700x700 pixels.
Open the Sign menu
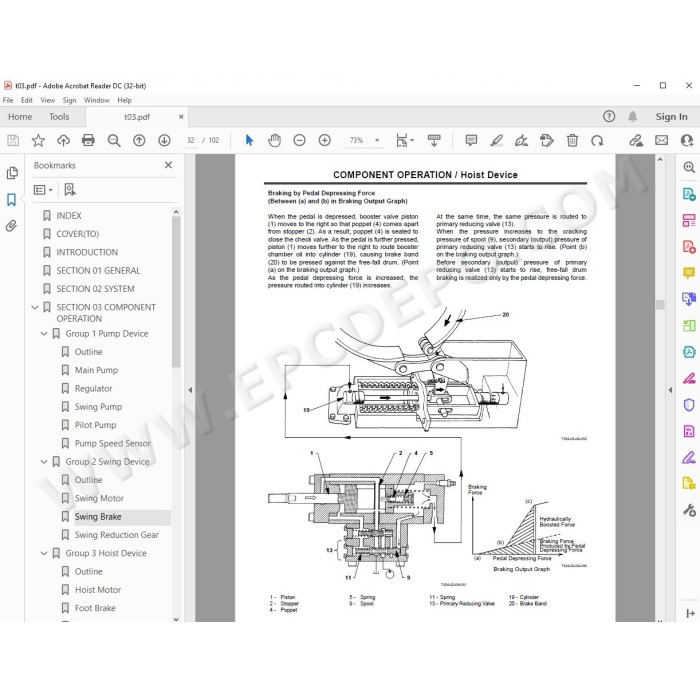69,100
